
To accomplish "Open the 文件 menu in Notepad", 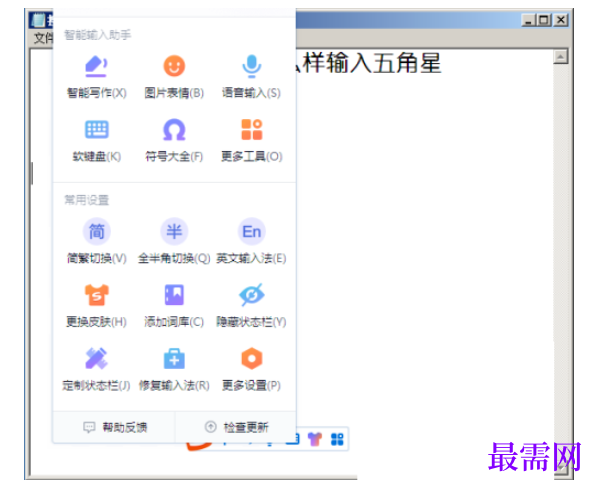I will coord(43,38).
